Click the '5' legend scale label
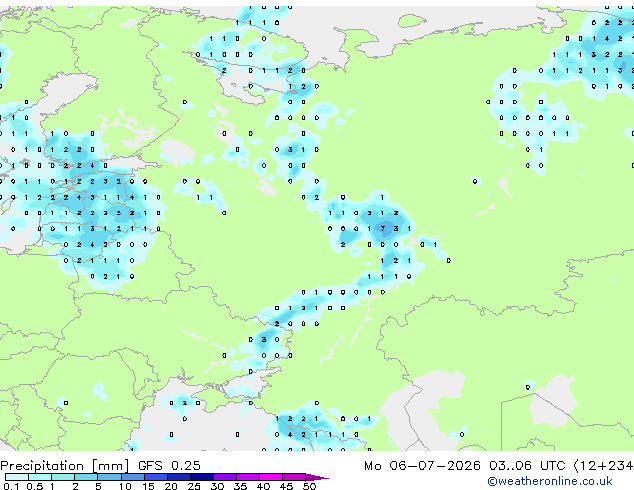 (98, 486)
